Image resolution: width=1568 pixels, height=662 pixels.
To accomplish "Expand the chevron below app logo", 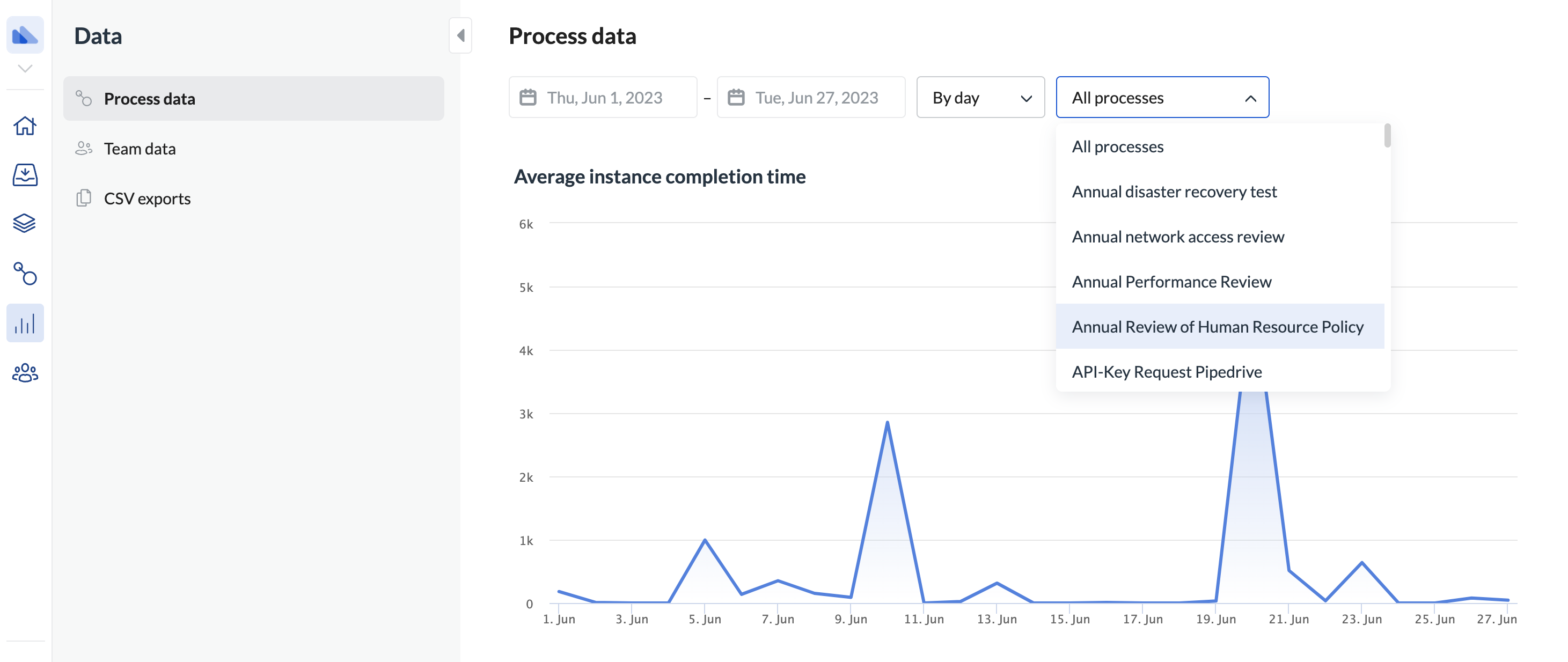I will [x=25, y=68].
